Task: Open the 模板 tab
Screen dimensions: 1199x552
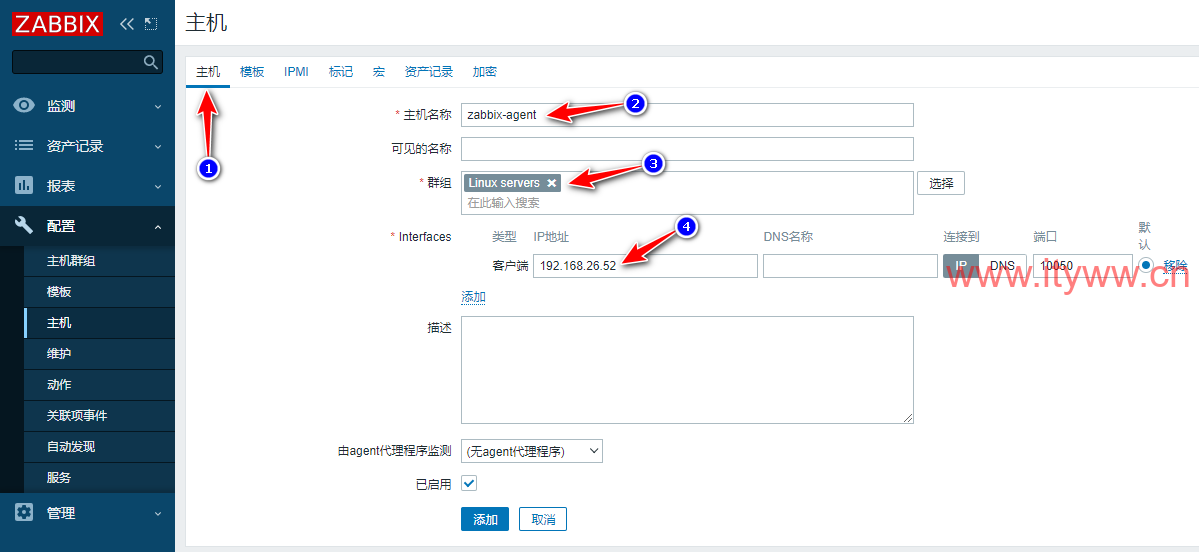Action: click(x=252, y=72)
